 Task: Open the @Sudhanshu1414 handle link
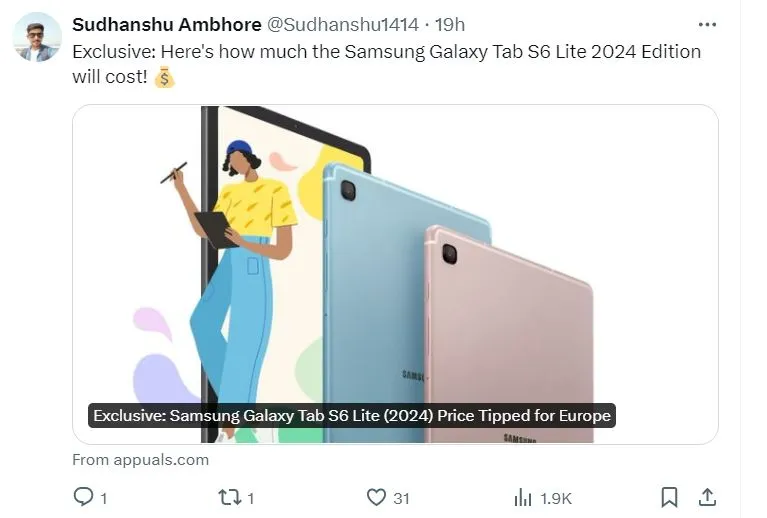pos(342,24)
